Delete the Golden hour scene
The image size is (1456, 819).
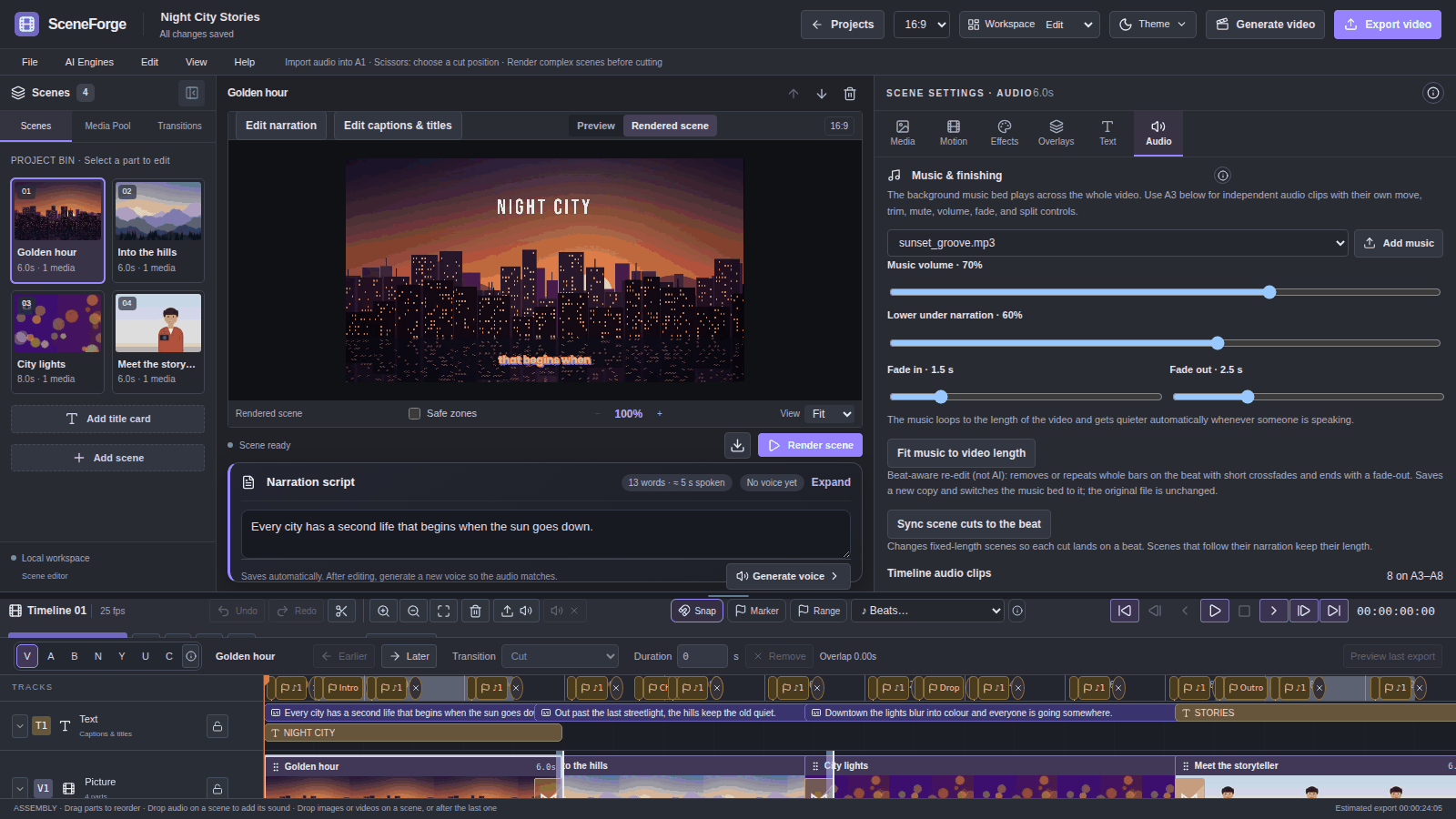[x=850, y=93]
